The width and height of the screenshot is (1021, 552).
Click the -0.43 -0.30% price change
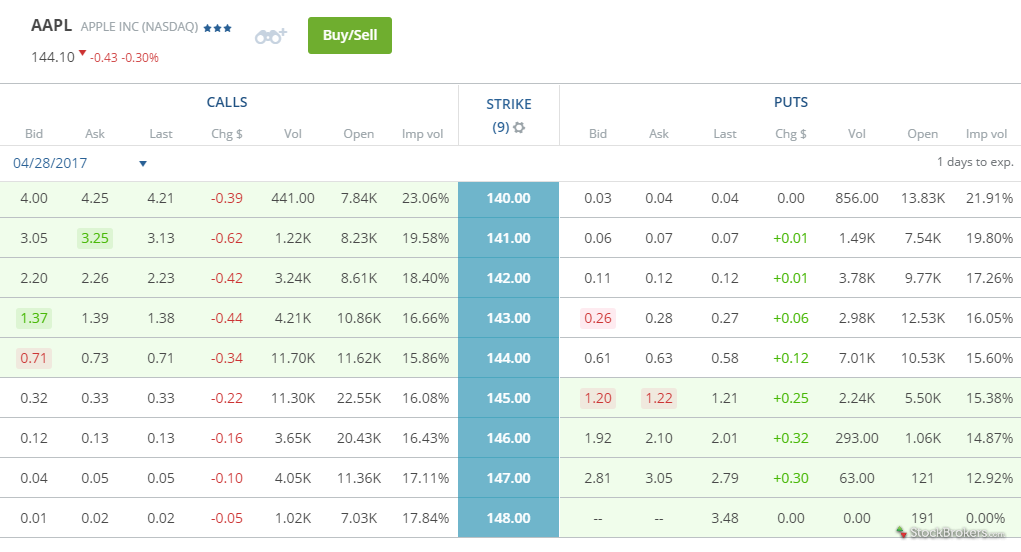pyautogui.click(x=124, y=58)
